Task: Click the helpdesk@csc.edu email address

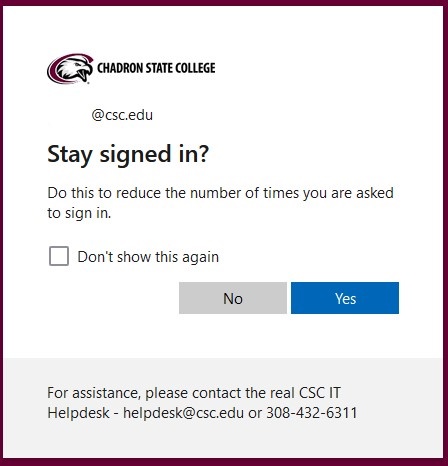Action: pyautogui.click(x=183, y=413)
